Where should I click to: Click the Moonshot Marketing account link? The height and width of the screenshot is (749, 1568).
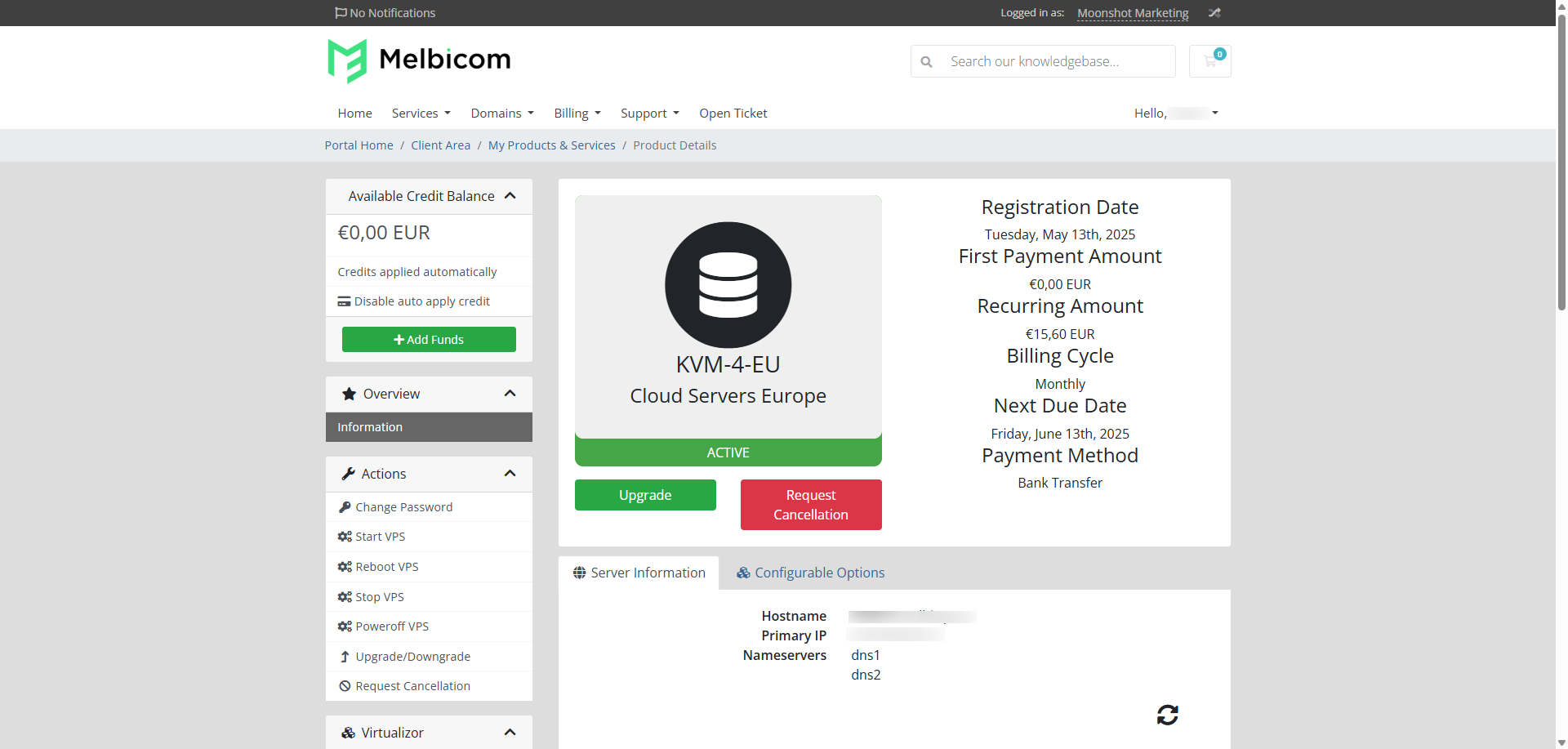tap(1133, 13)
